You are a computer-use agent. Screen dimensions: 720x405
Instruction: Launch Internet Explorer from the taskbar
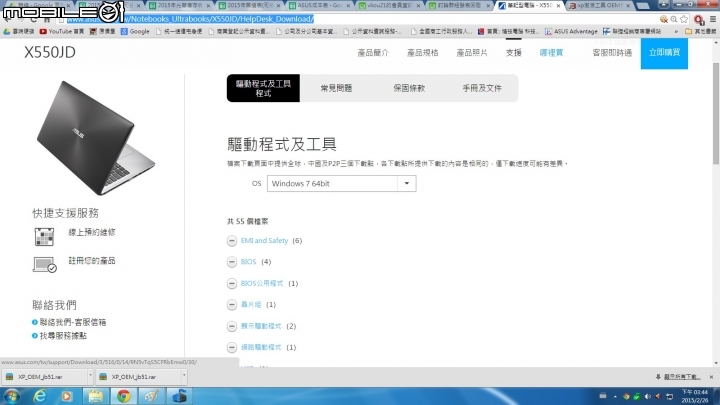40,396
